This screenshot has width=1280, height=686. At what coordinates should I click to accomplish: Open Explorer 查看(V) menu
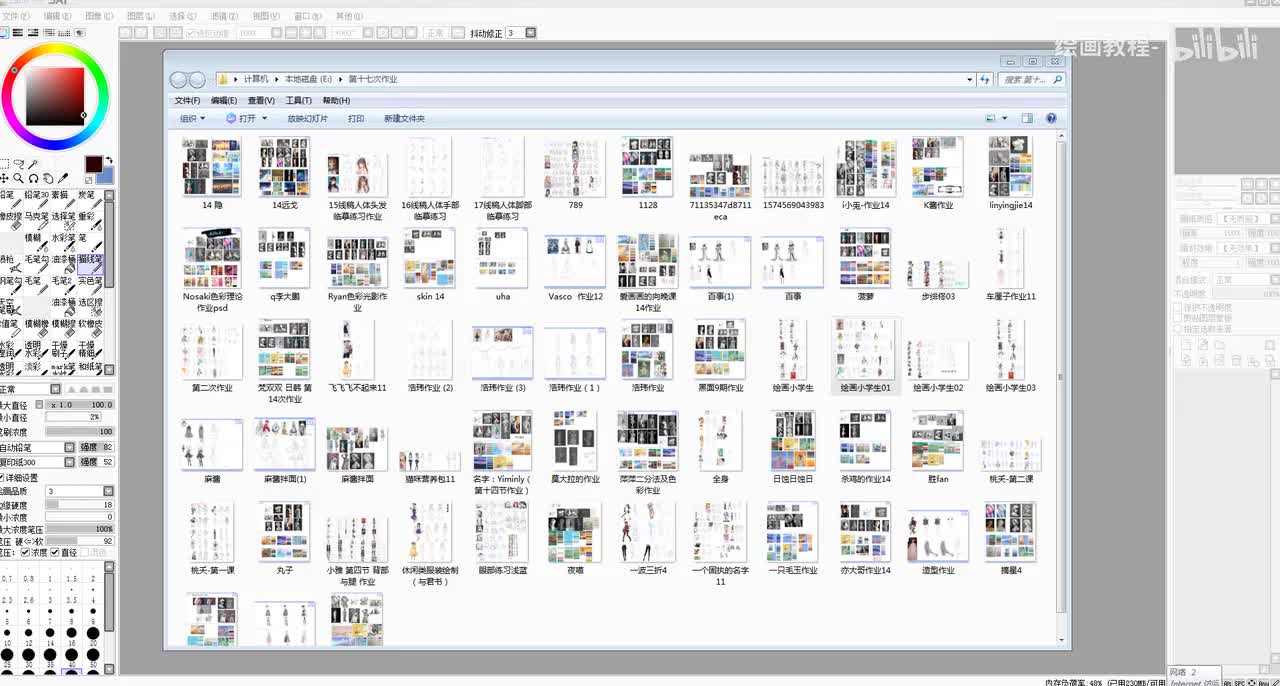click(x=261, y=100)
